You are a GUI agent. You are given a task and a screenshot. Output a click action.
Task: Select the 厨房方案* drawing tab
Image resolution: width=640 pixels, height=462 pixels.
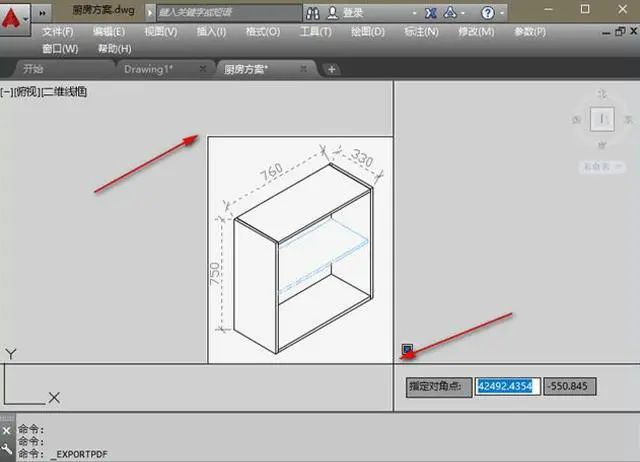(x=246, y=69)
